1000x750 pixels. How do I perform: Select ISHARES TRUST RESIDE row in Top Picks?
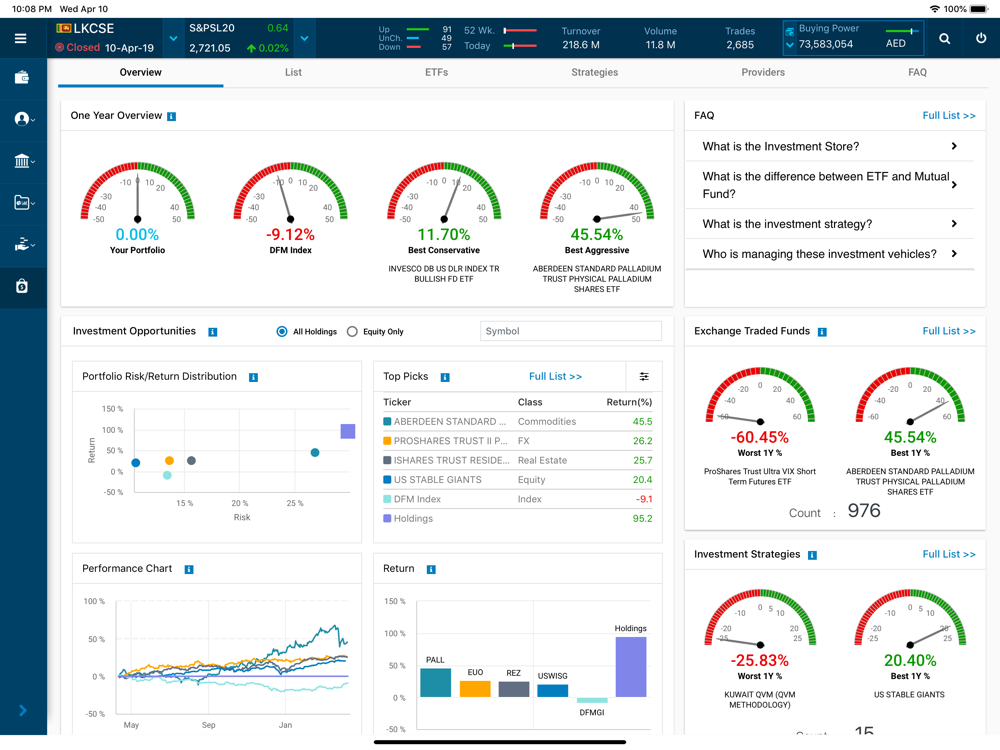point(518,460)
